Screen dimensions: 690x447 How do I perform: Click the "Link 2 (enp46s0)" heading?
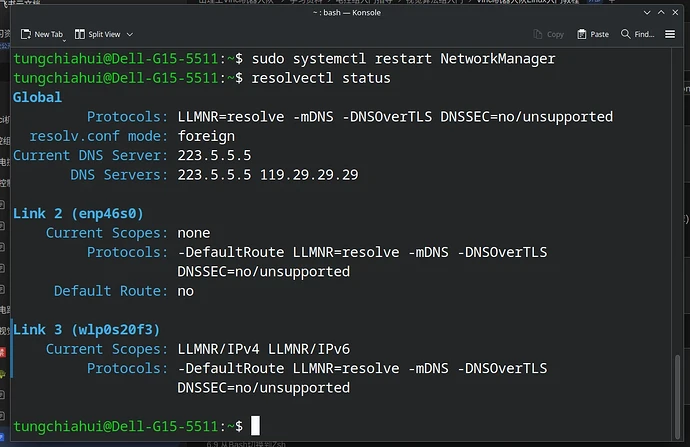point(78,213)
